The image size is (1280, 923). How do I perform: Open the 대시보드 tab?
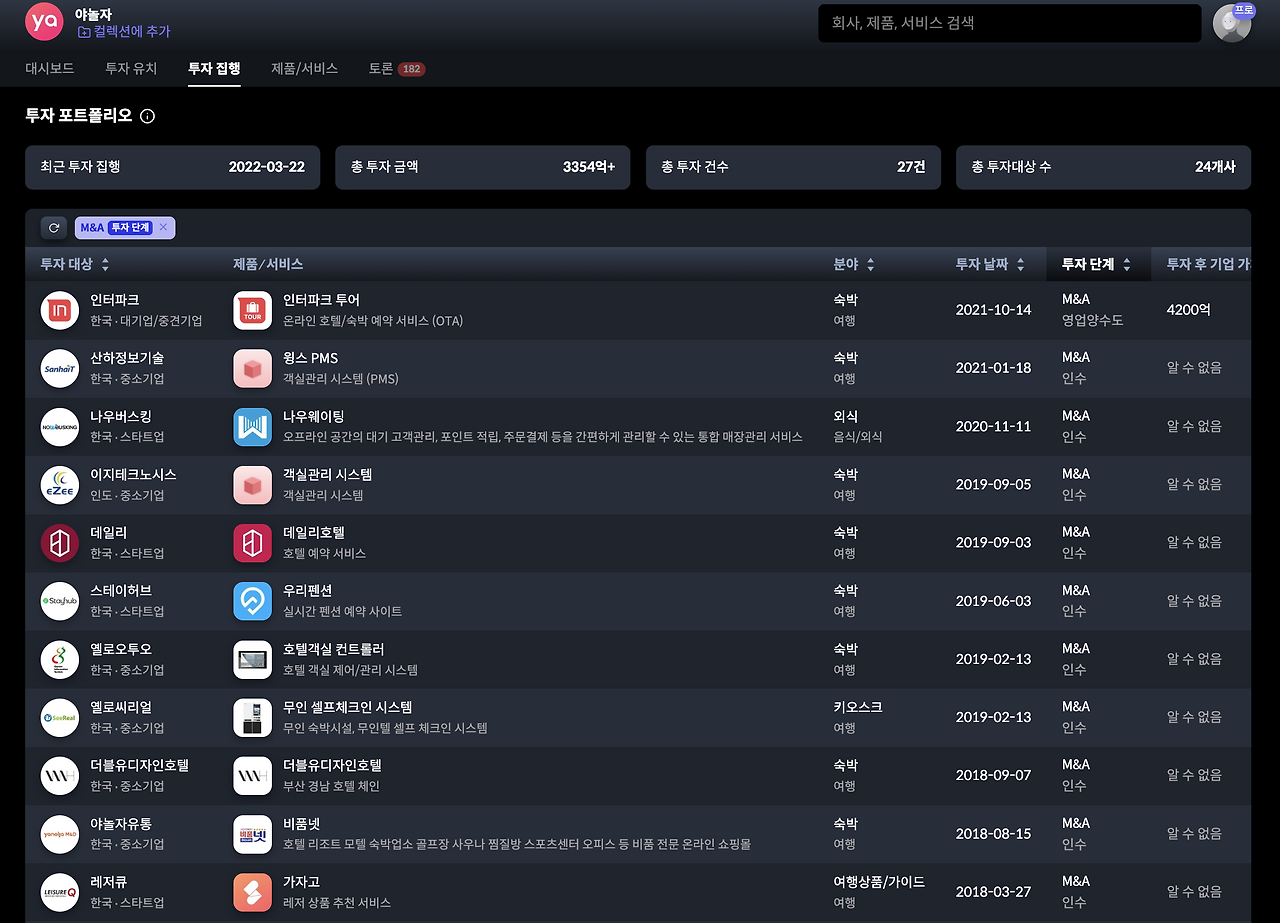pyautogui.click(x=50, y=69)
